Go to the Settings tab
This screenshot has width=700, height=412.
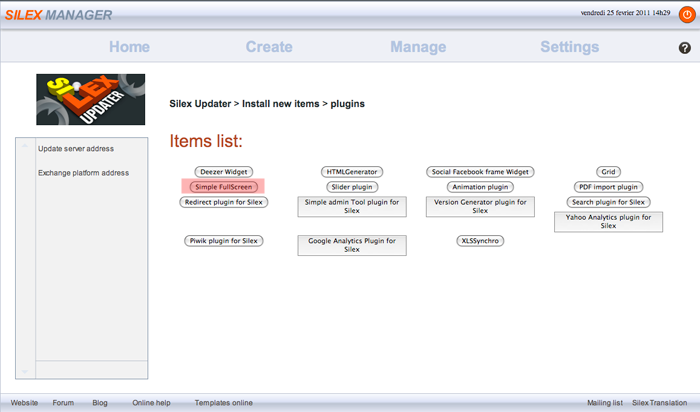pos(570,47)
